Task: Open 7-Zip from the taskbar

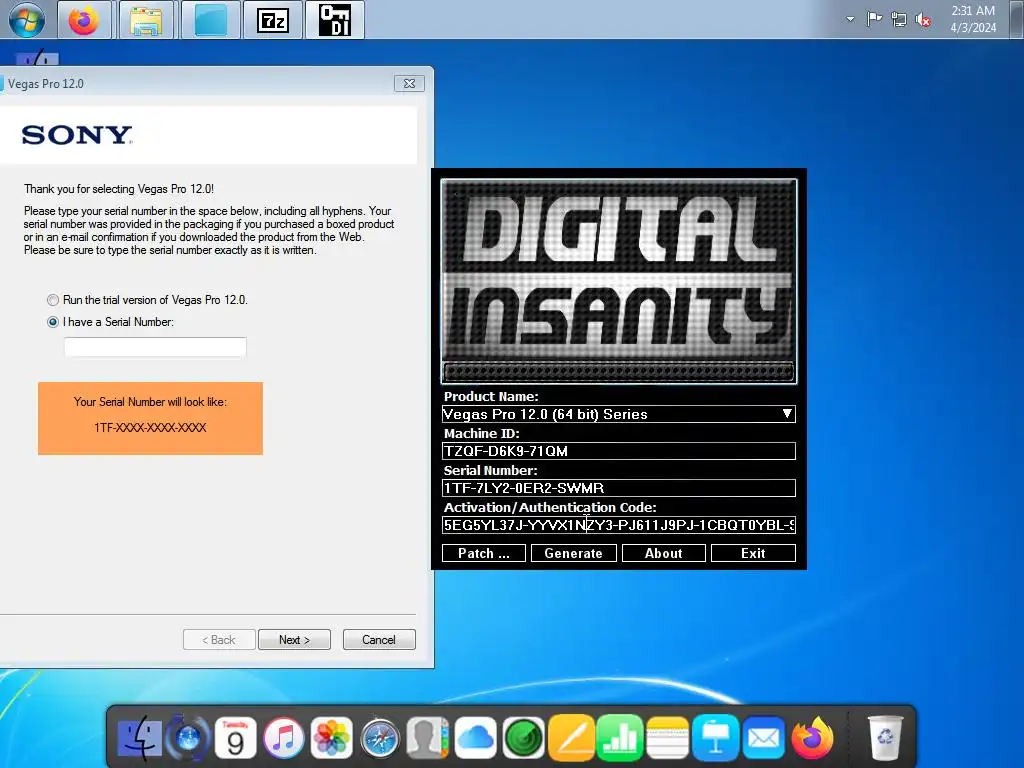Action: click(x=273, y=20)
